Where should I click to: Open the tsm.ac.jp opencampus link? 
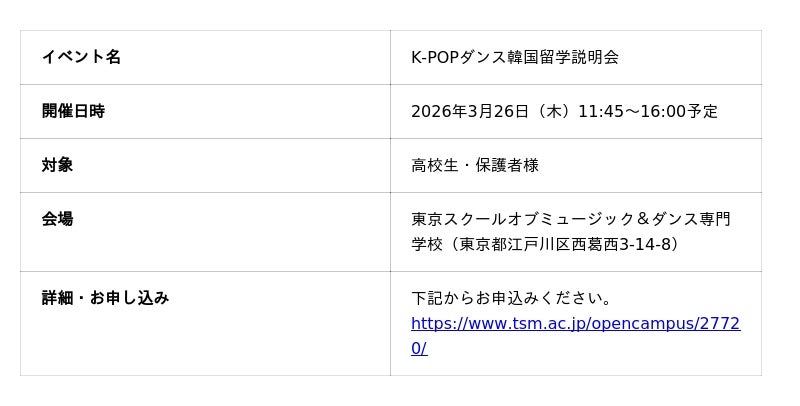(575, 324)
